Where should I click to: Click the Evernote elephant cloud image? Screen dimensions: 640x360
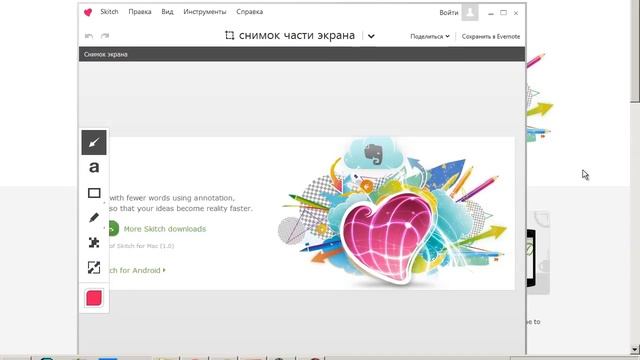click(x=372, y=154)
